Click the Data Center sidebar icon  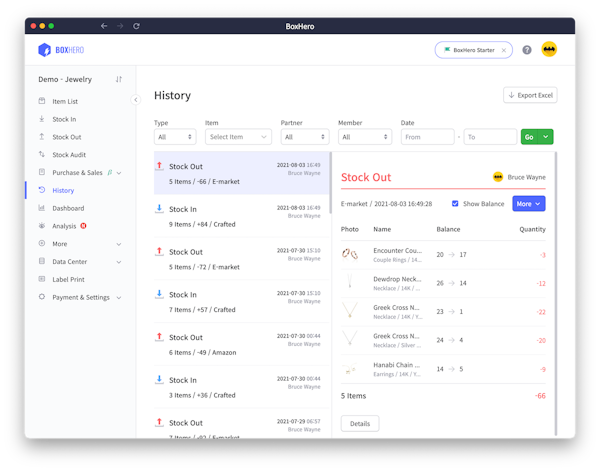[42, 261]
